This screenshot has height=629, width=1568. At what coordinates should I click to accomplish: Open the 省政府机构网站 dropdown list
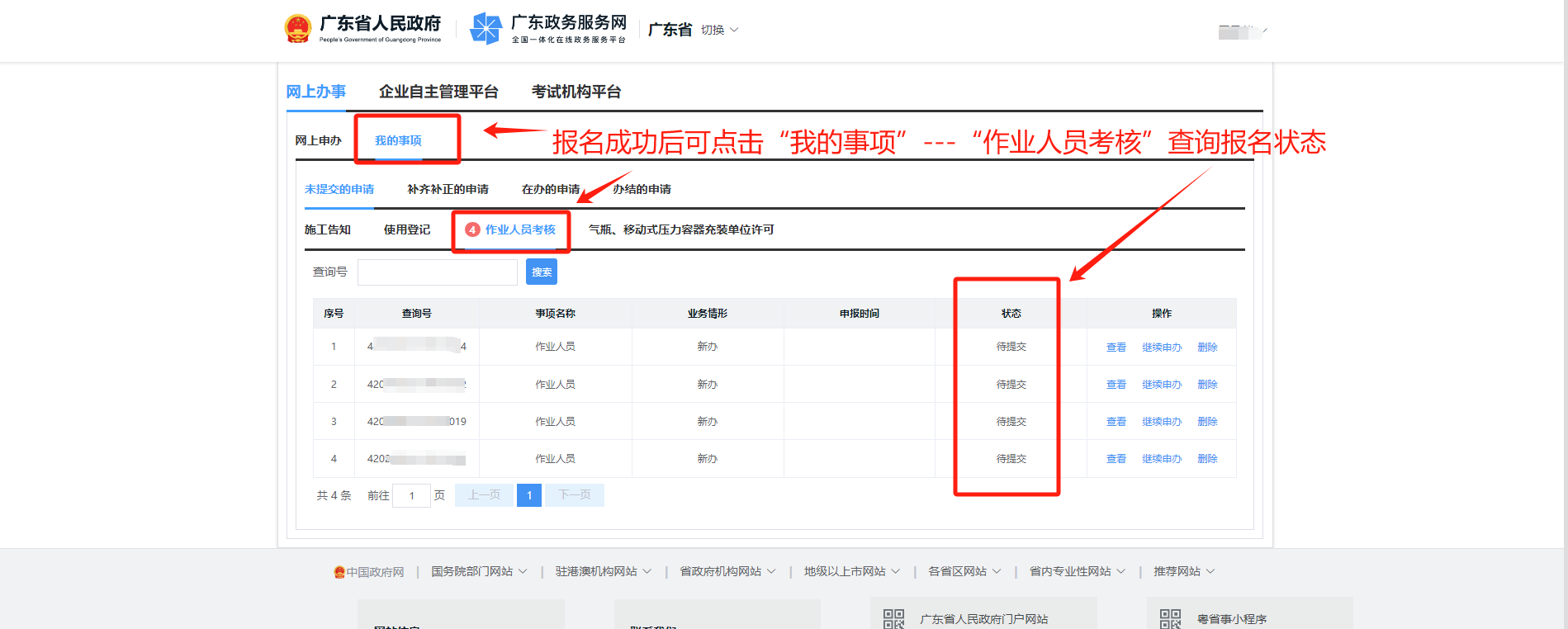(x=727, y=572)
